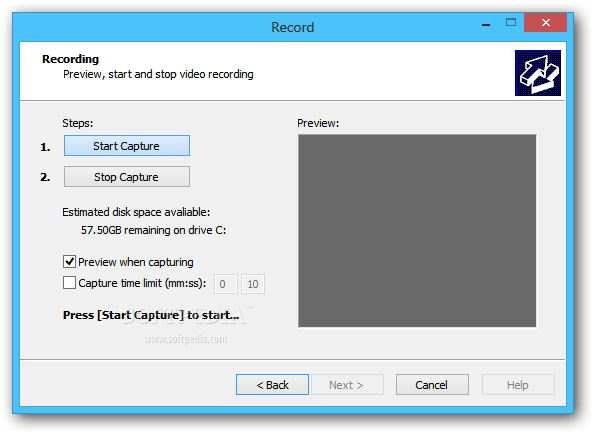The width and height of the screenshot is (594, 434).
Task: Click the wizard logo icon in the header
Action: tap(538, 73)
